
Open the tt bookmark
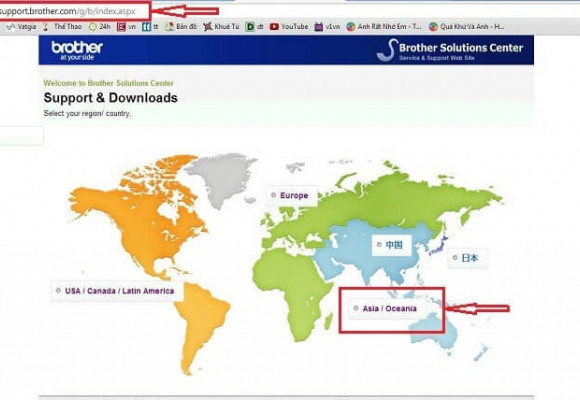pyautogui.click(x=151, y=27)
